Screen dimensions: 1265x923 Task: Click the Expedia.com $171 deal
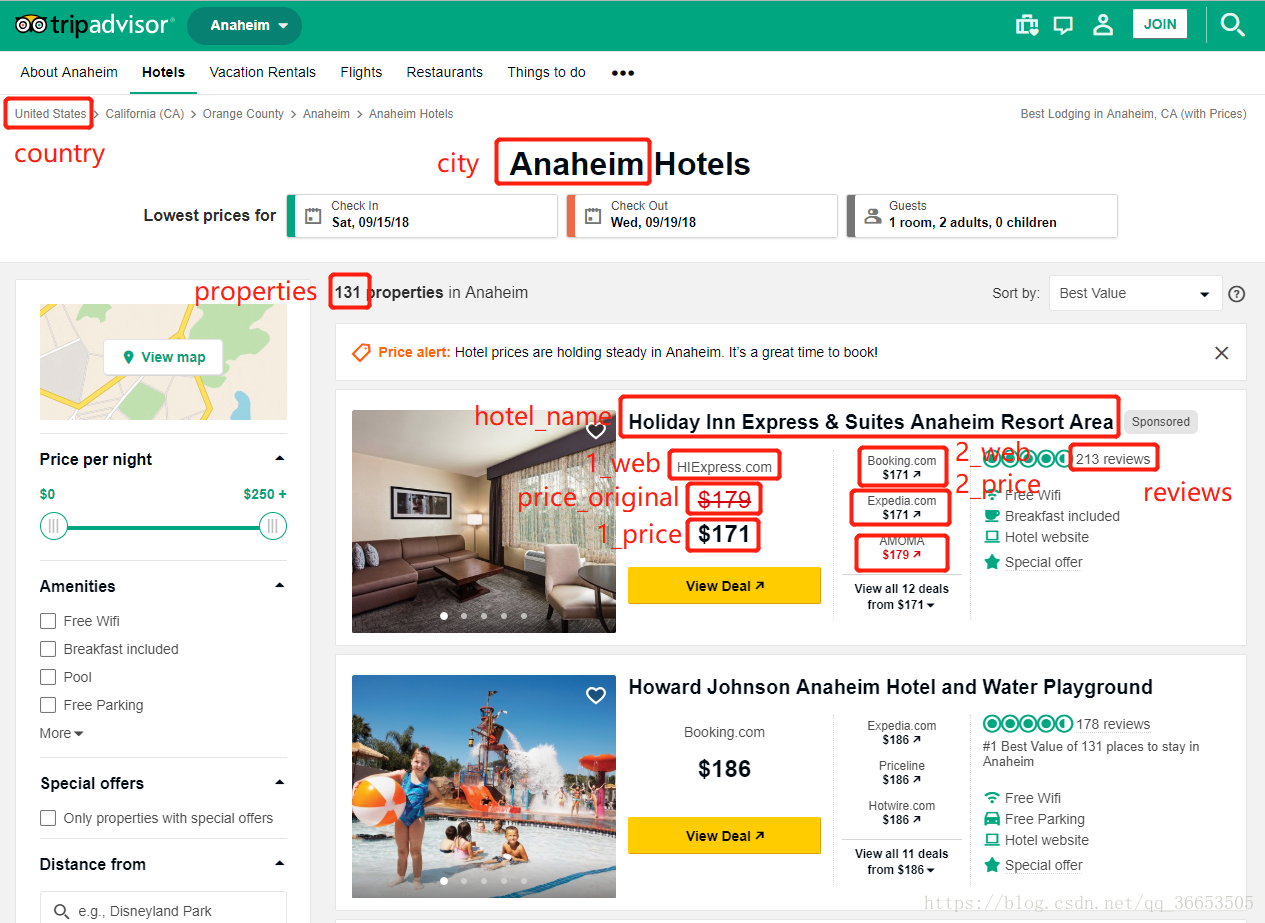[x=902, y=508]
